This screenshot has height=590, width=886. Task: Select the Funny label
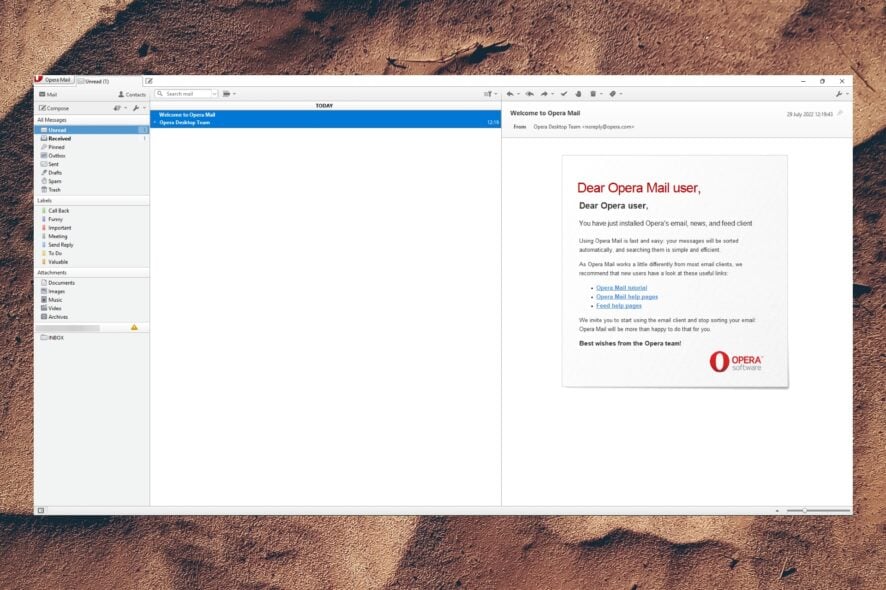coord(92,219)
